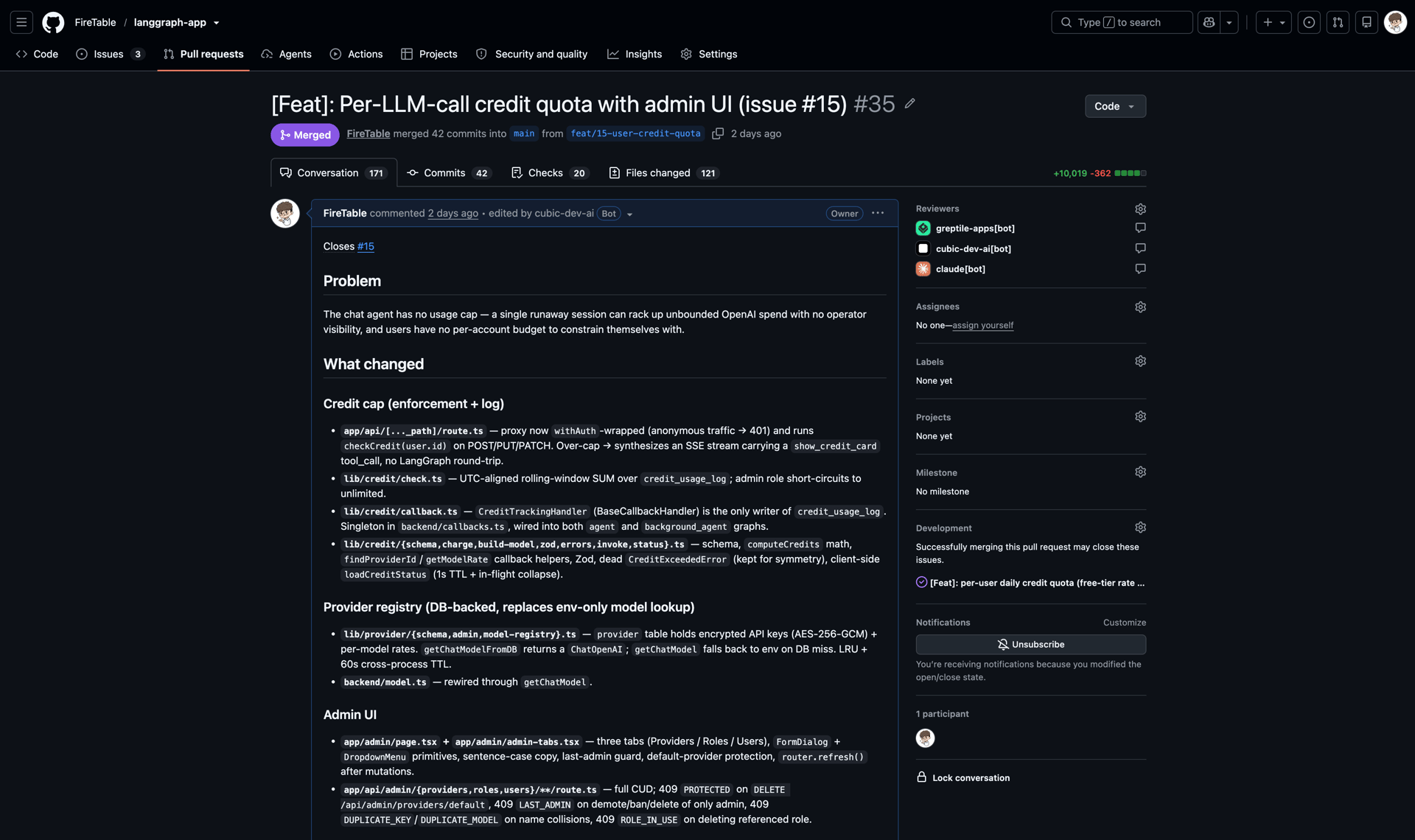View claude[bot] review comment icon
The height and width of the screenshot is (840, 1415).
tap(1140, 268)
